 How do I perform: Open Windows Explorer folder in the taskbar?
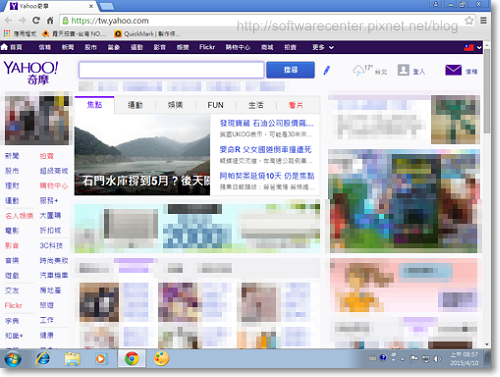point(72,359)
